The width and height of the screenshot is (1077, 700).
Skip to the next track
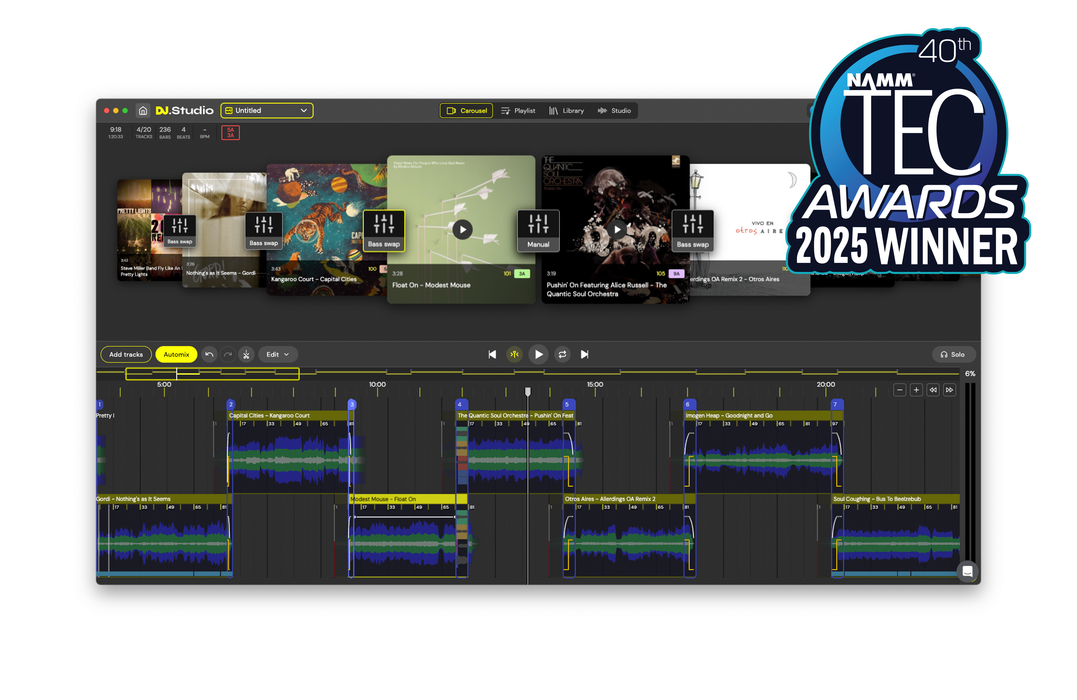[x=585, y=354]
